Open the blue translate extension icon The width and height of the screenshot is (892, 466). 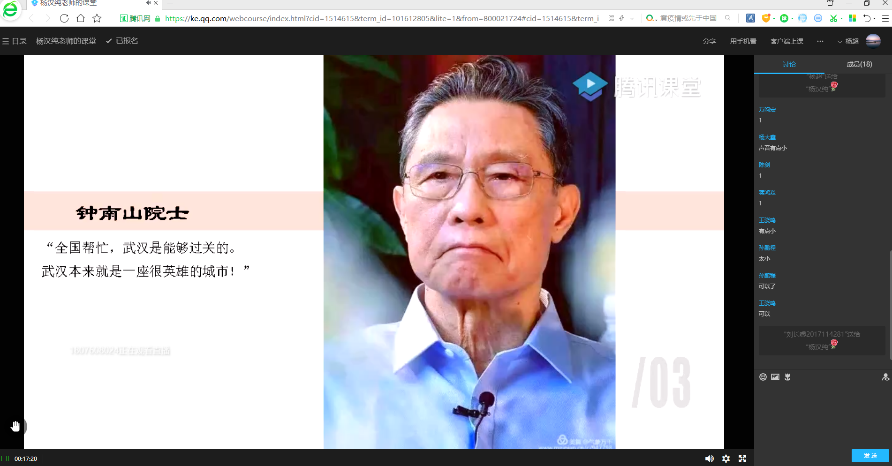coord(750,18)
